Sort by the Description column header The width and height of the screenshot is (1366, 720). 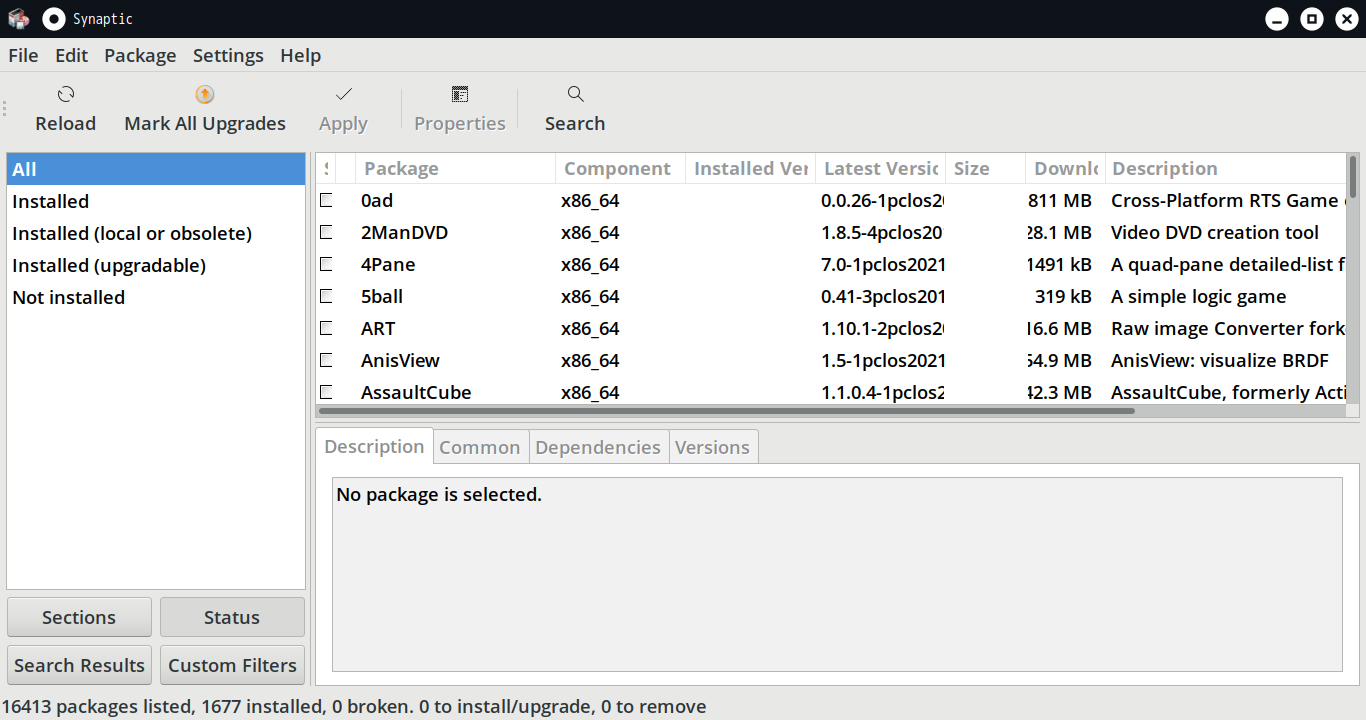tap(1226, 168)
